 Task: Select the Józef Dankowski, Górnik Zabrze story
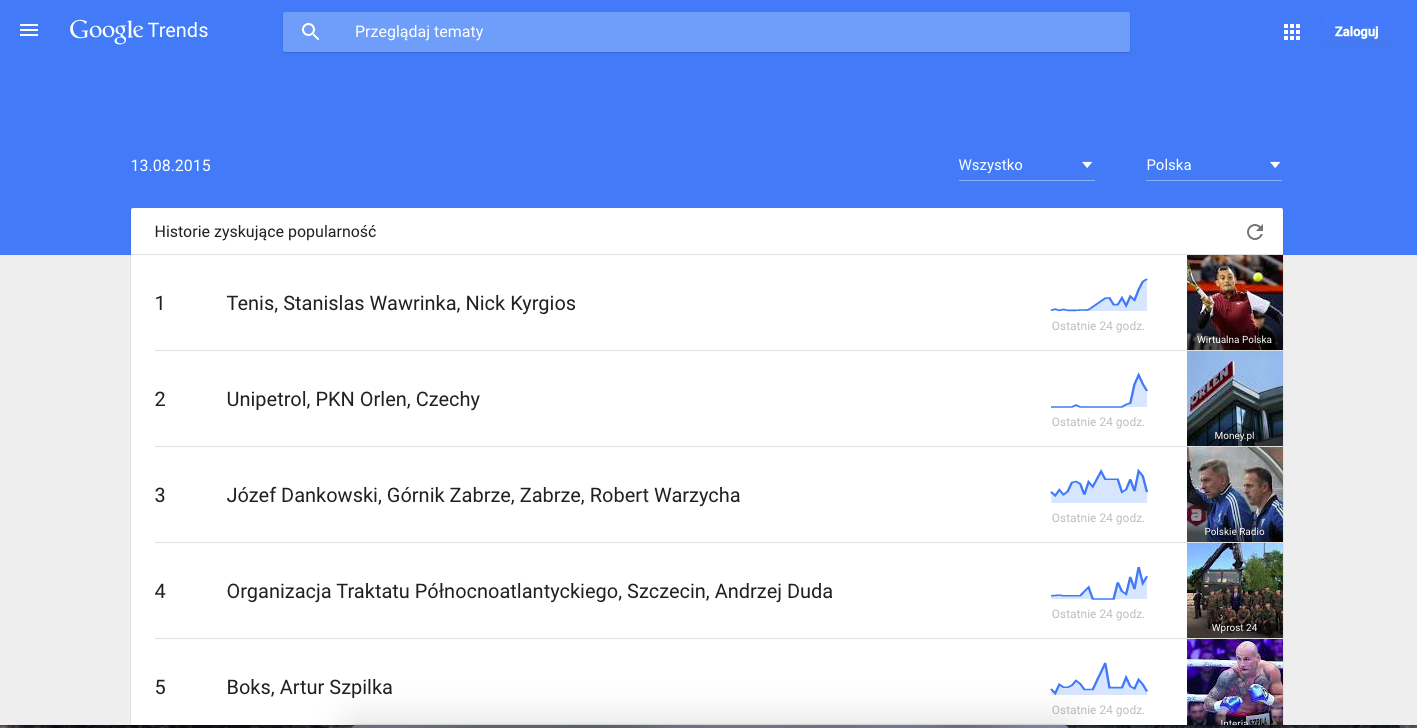pos(483,495)
